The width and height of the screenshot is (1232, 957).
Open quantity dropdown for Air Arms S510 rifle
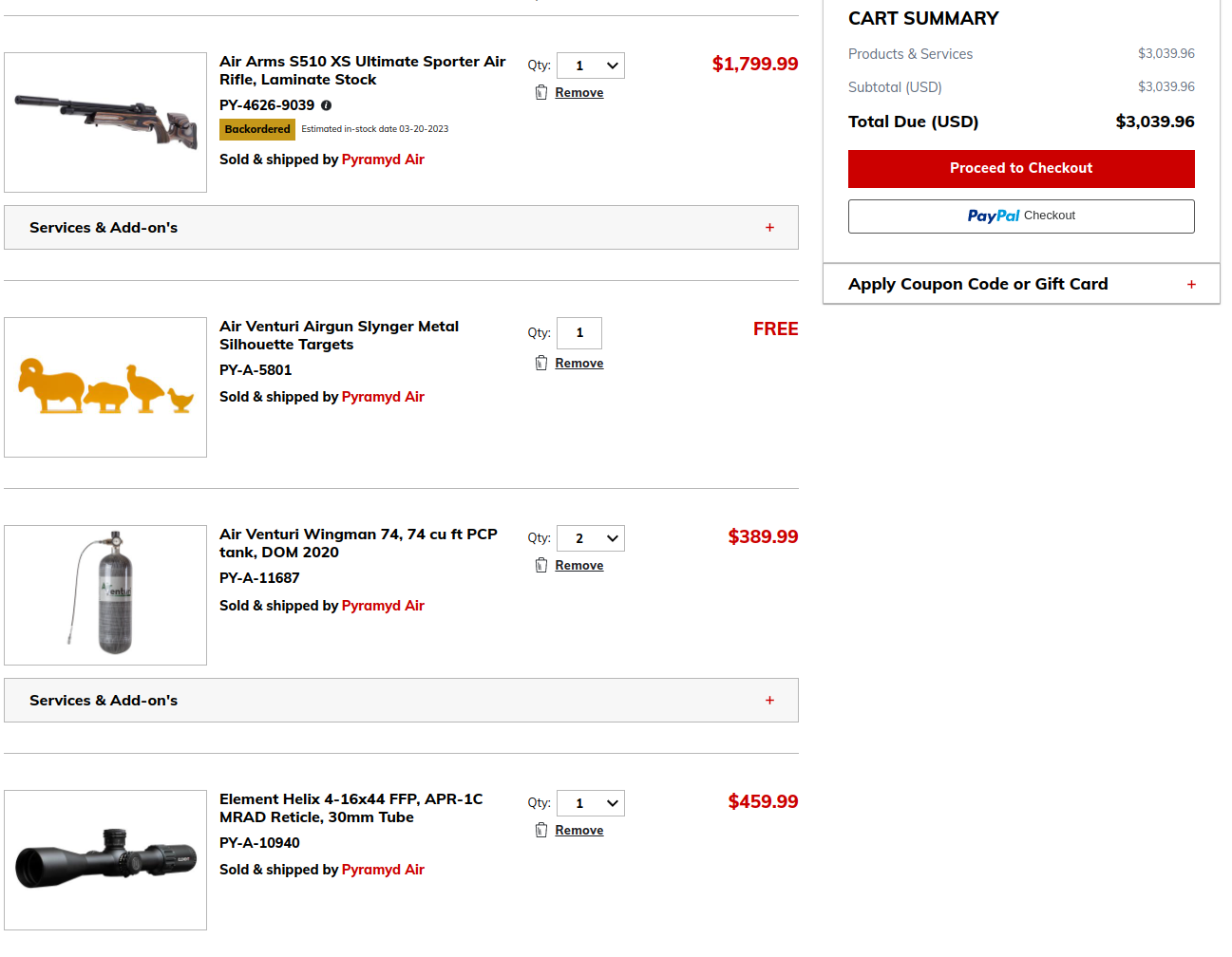coord(591,66)
